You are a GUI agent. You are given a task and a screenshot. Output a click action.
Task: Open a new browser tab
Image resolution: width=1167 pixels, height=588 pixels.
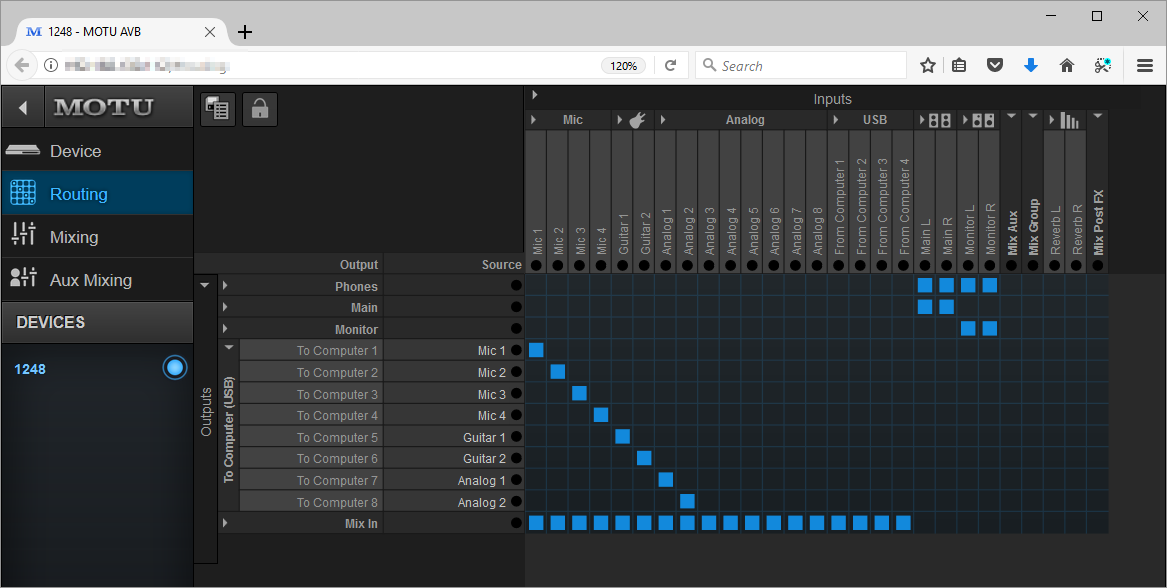pos(244,32)
